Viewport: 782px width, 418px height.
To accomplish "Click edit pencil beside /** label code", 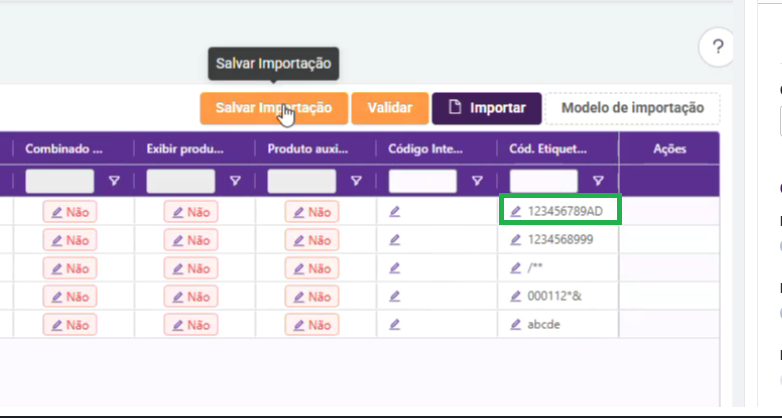I will point(516,268).
